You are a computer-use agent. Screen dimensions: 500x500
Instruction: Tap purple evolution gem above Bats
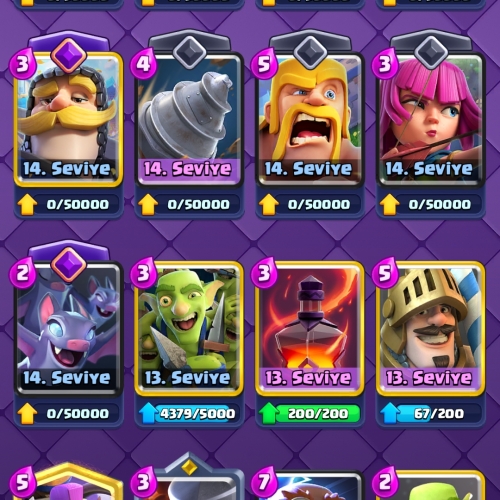[69, 265]
